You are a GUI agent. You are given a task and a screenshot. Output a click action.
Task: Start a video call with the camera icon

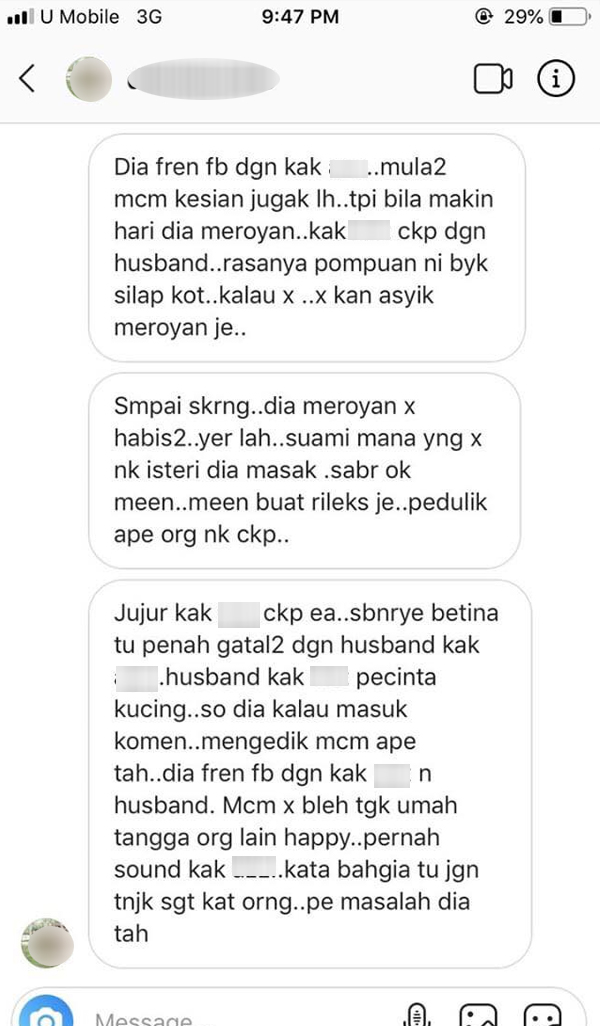(493, 79)
